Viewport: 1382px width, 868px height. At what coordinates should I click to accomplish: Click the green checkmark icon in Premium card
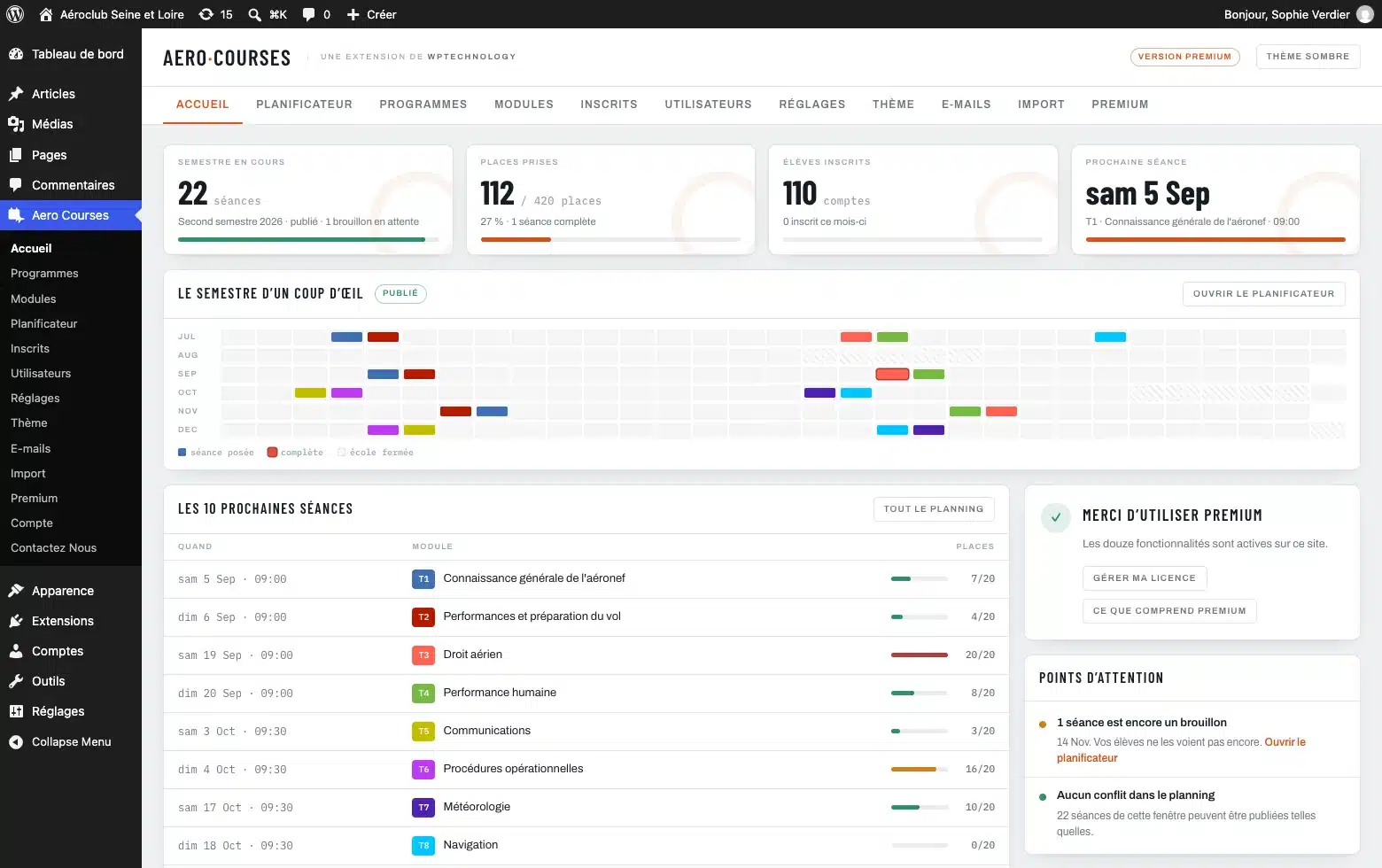(1056, 517)
